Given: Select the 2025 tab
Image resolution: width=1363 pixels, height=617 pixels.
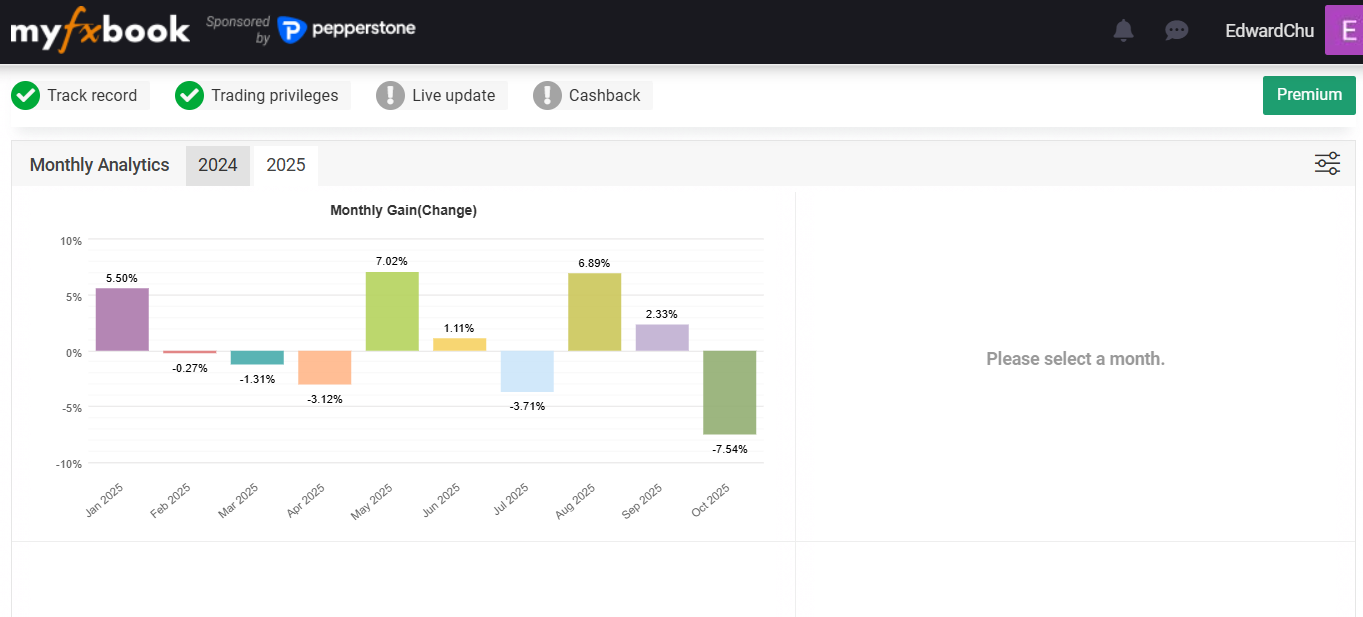Looking at the screenshot, I should [x=286, y=165].
